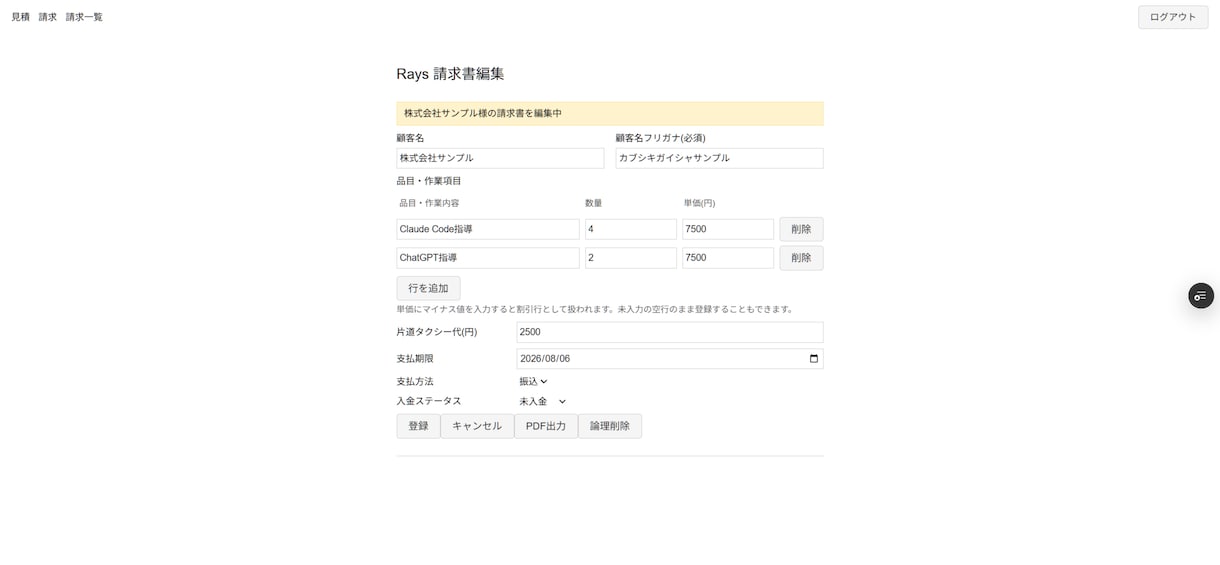Click the 入金ステータス label
The image size is (1220, 565).
[429, 401]
